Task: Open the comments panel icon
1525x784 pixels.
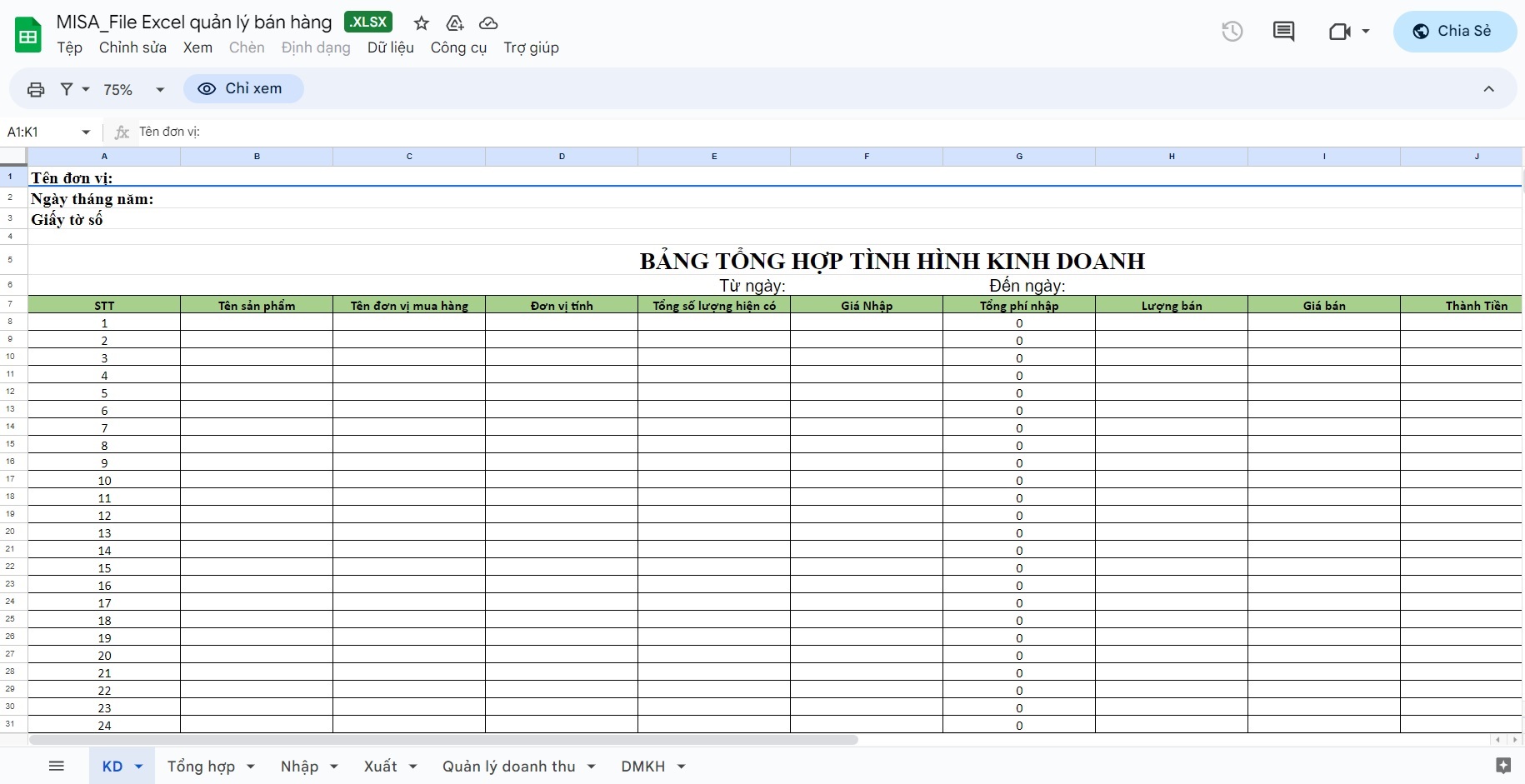Action: click(1283, 32)
